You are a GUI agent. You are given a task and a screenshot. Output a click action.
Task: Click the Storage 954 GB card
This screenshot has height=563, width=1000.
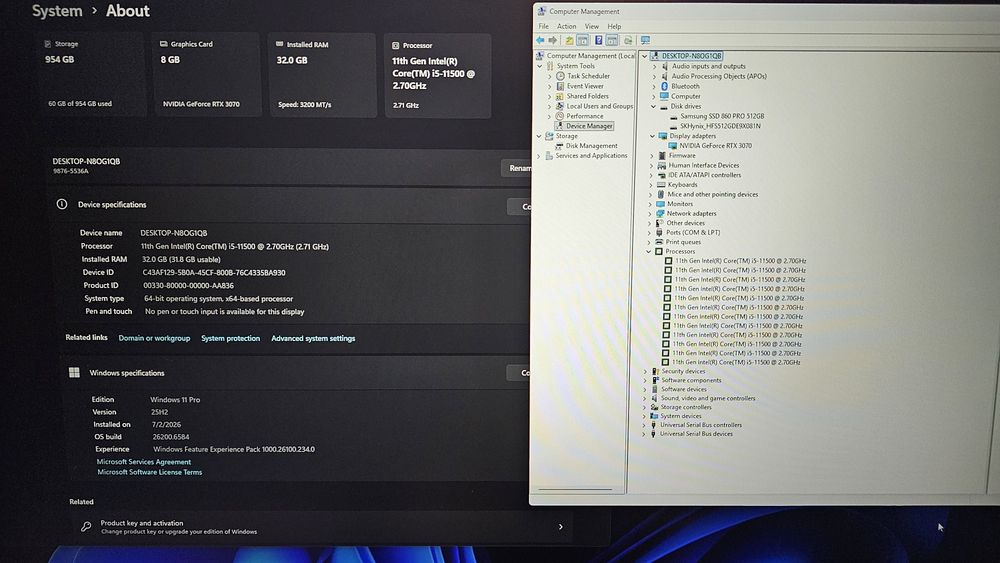click(x=92, y=75)
